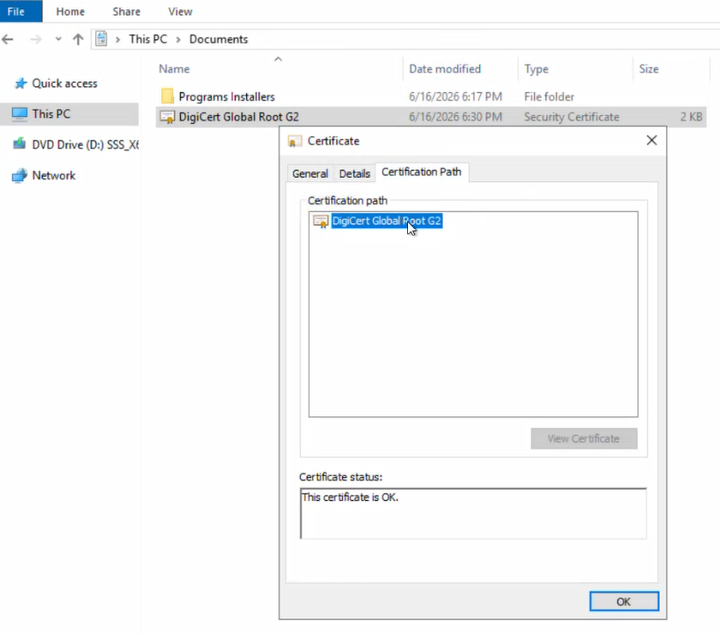Close the Certificate dialog
Screen dimensions: 720x634
click(x=652, y=140)
